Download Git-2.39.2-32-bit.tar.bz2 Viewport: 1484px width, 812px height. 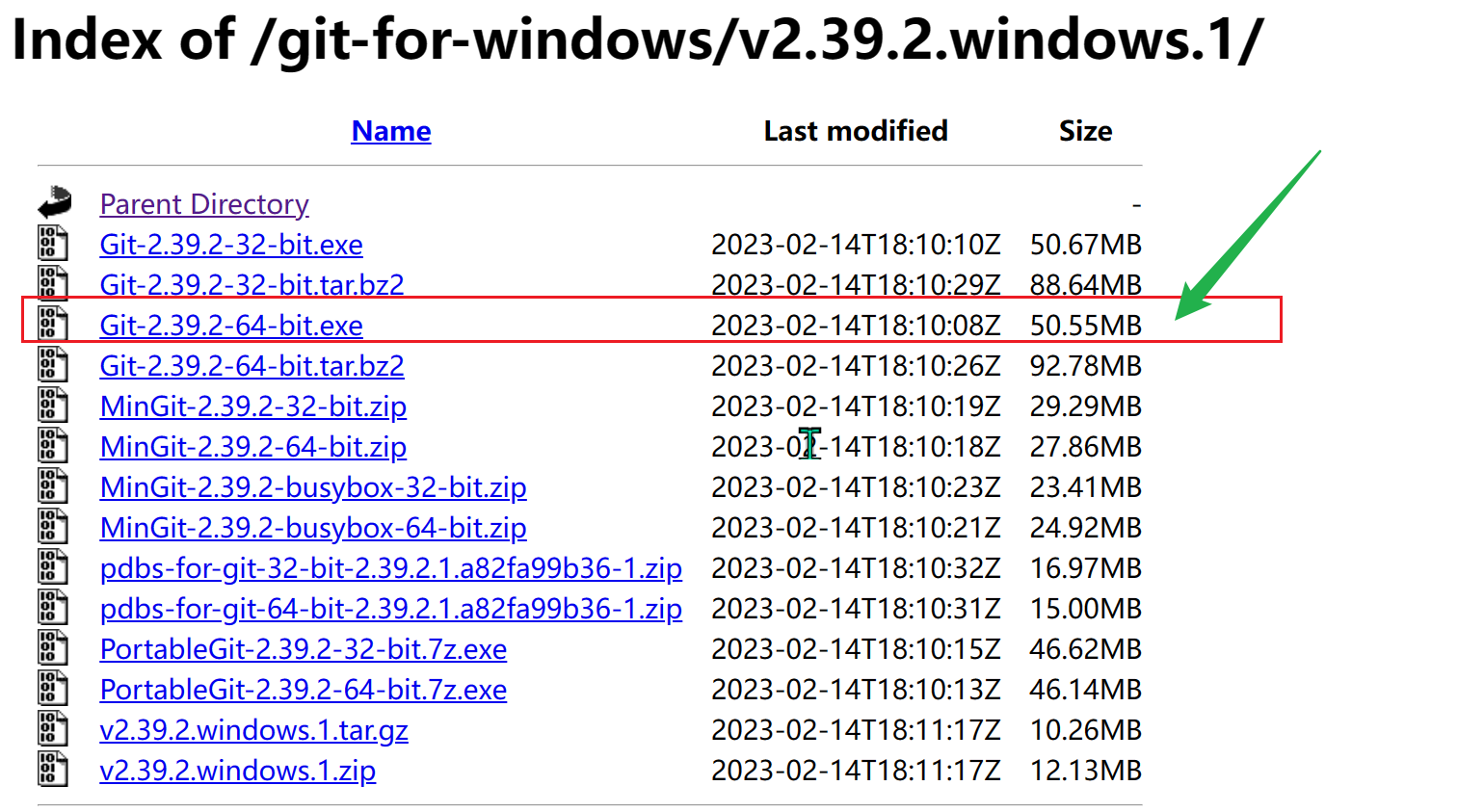(x=252, y=285)
